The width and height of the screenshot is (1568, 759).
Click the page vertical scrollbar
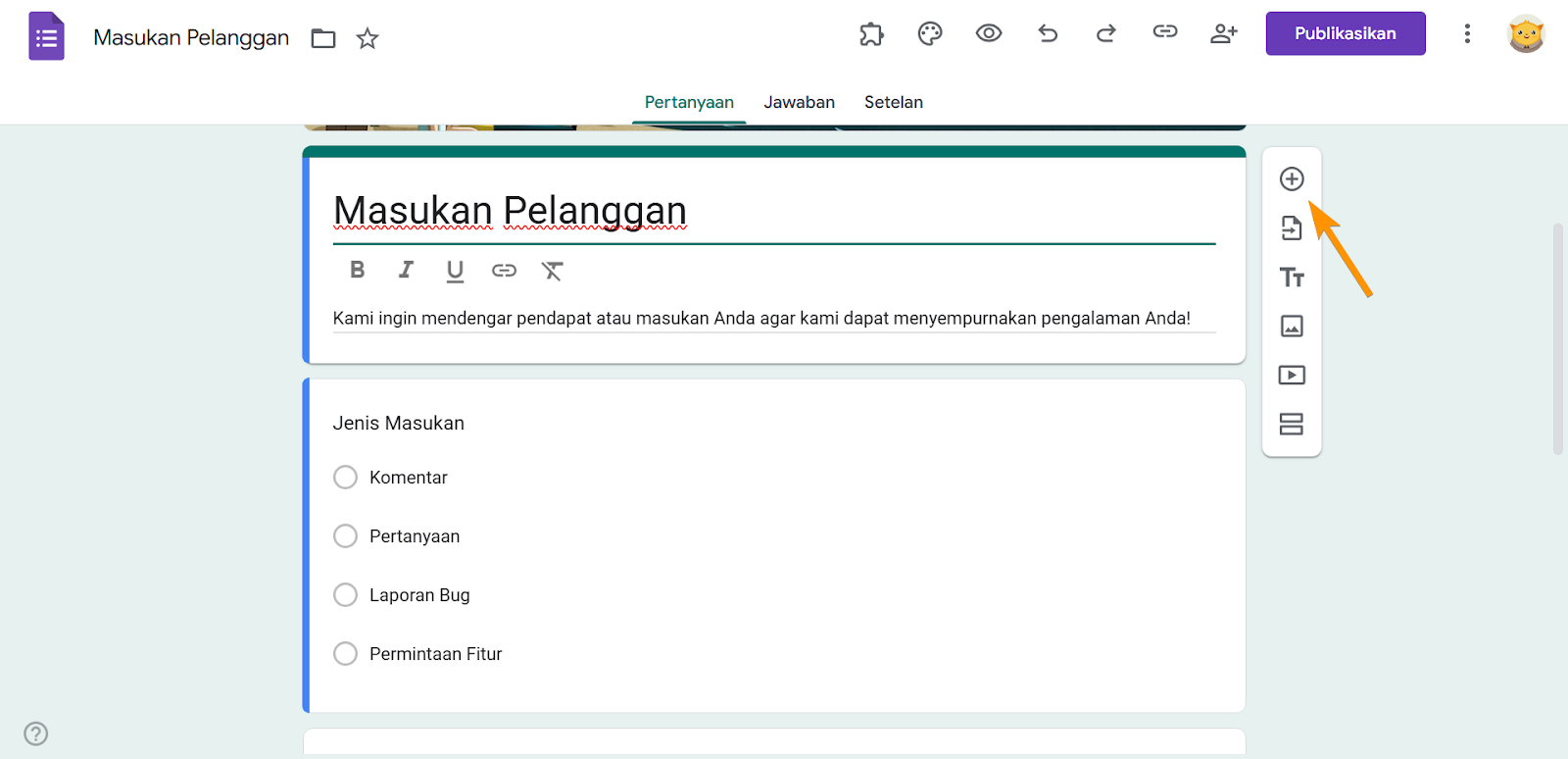tap(1558, 339)
